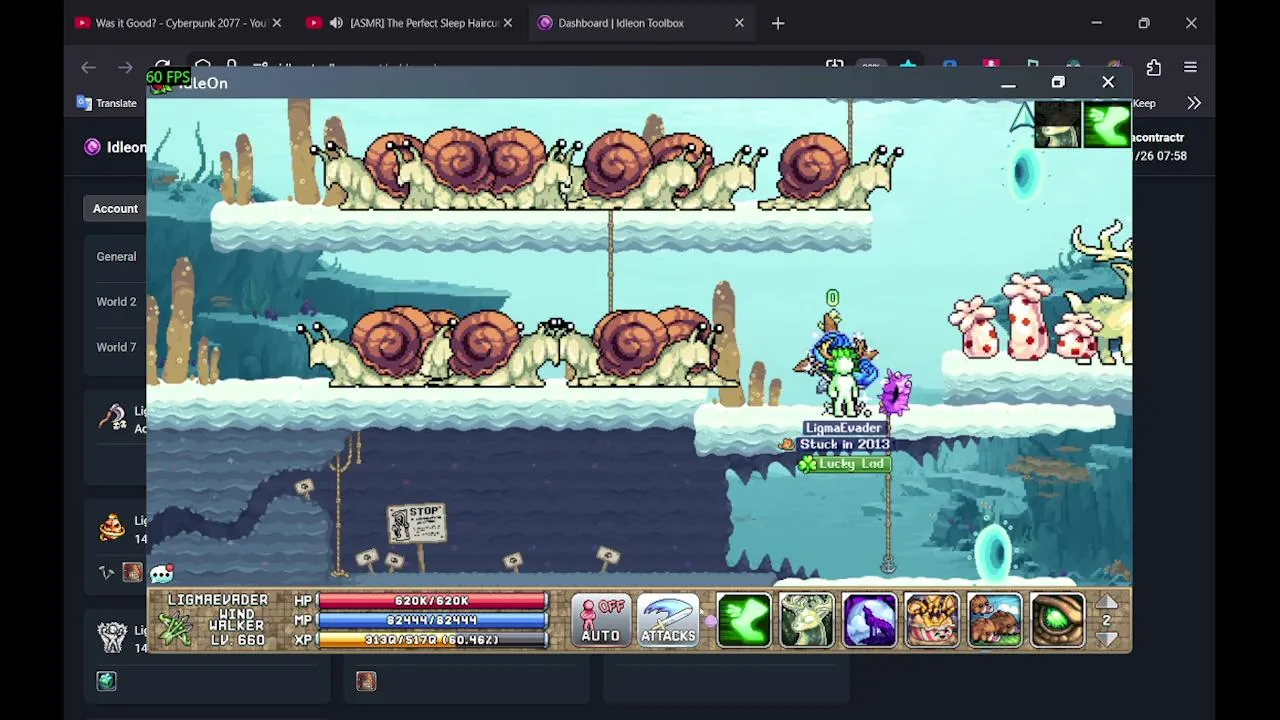Click the winged skull character icon in Toolbox
The image size is (1280, 720).
112,636
